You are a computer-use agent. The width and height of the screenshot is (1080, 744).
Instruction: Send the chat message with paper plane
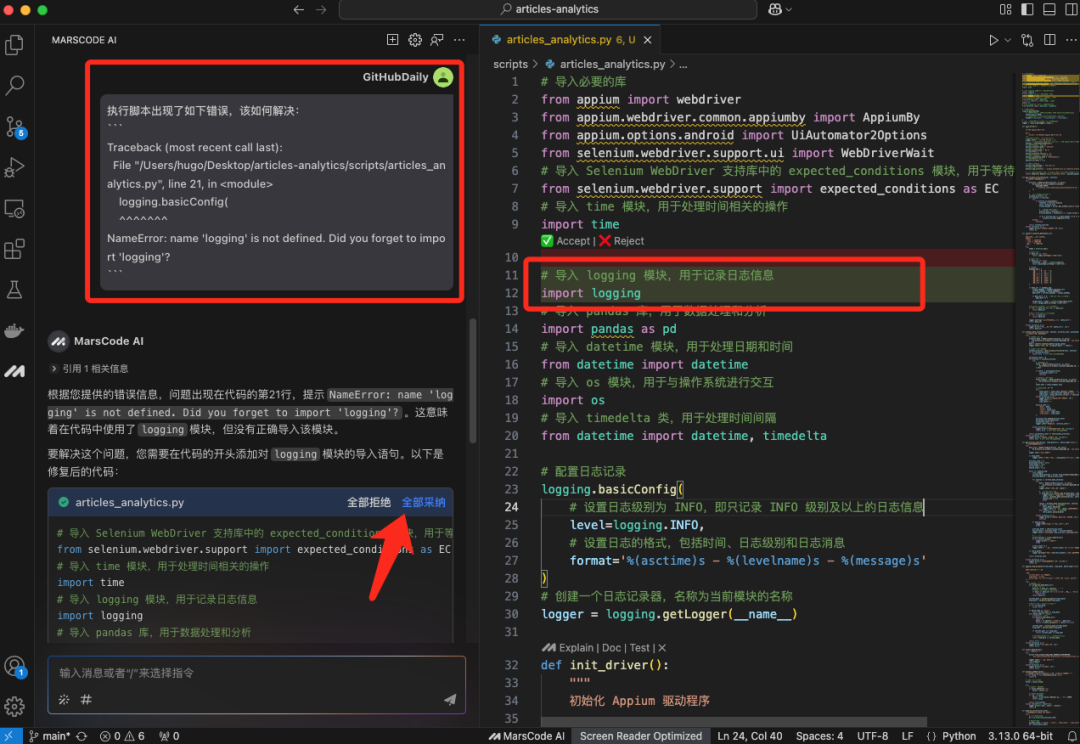point(450,700)
